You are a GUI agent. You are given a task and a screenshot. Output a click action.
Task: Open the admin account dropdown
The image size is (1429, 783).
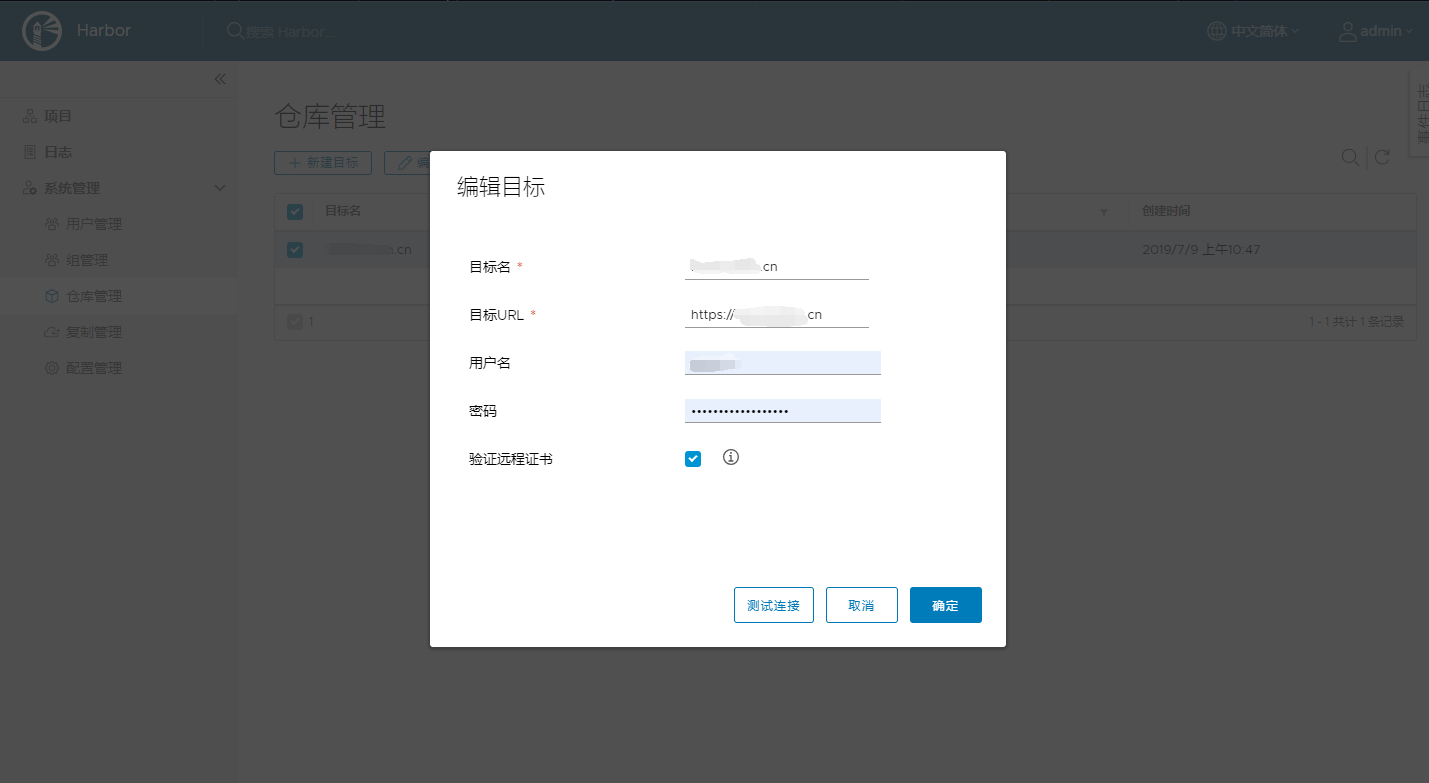point(1376,31)
